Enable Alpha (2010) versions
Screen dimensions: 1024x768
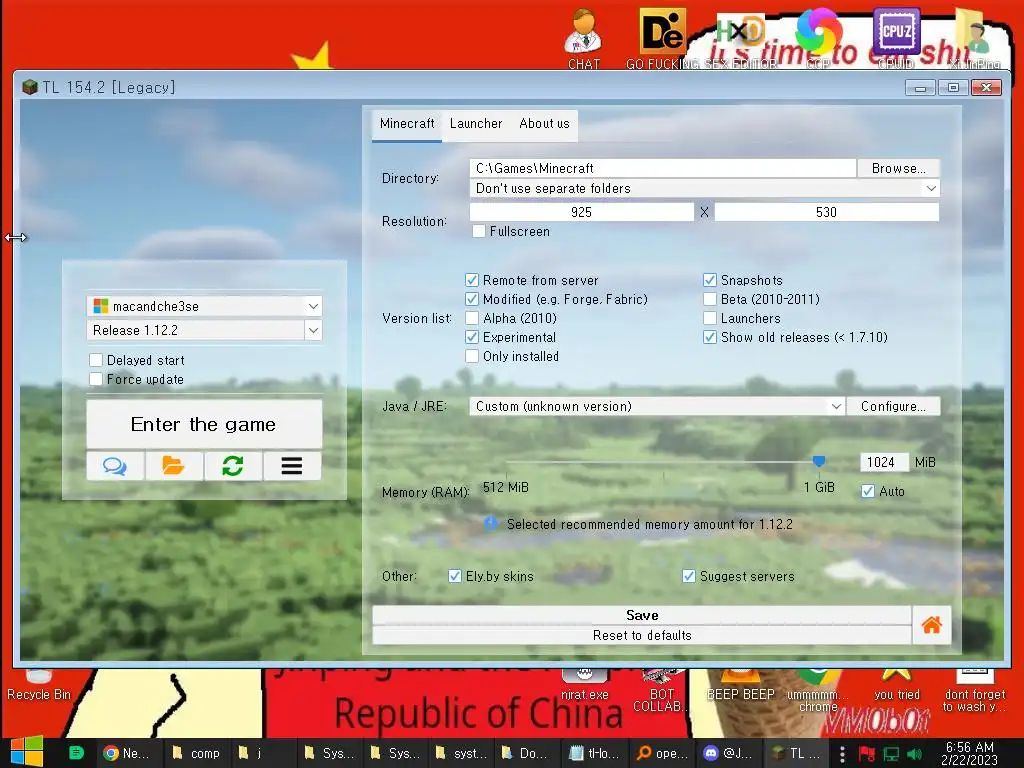[x=472, y=318]
